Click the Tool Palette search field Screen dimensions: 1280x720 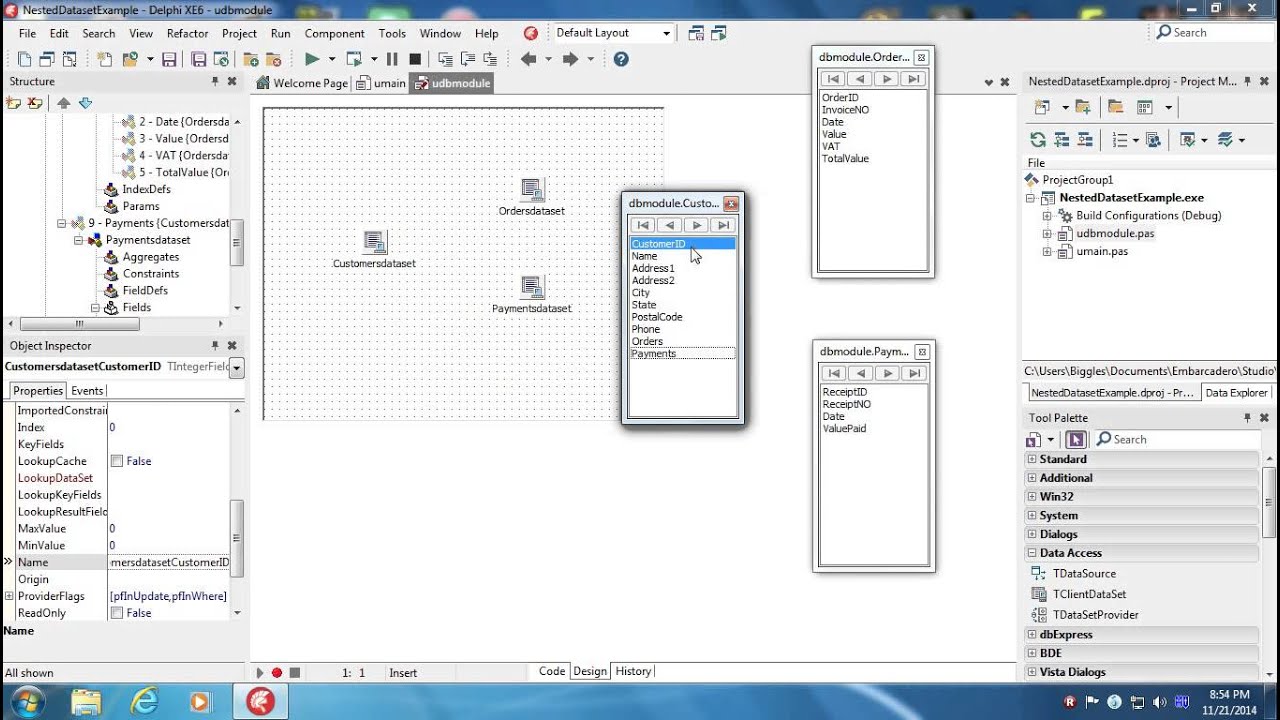[1176, 439]
